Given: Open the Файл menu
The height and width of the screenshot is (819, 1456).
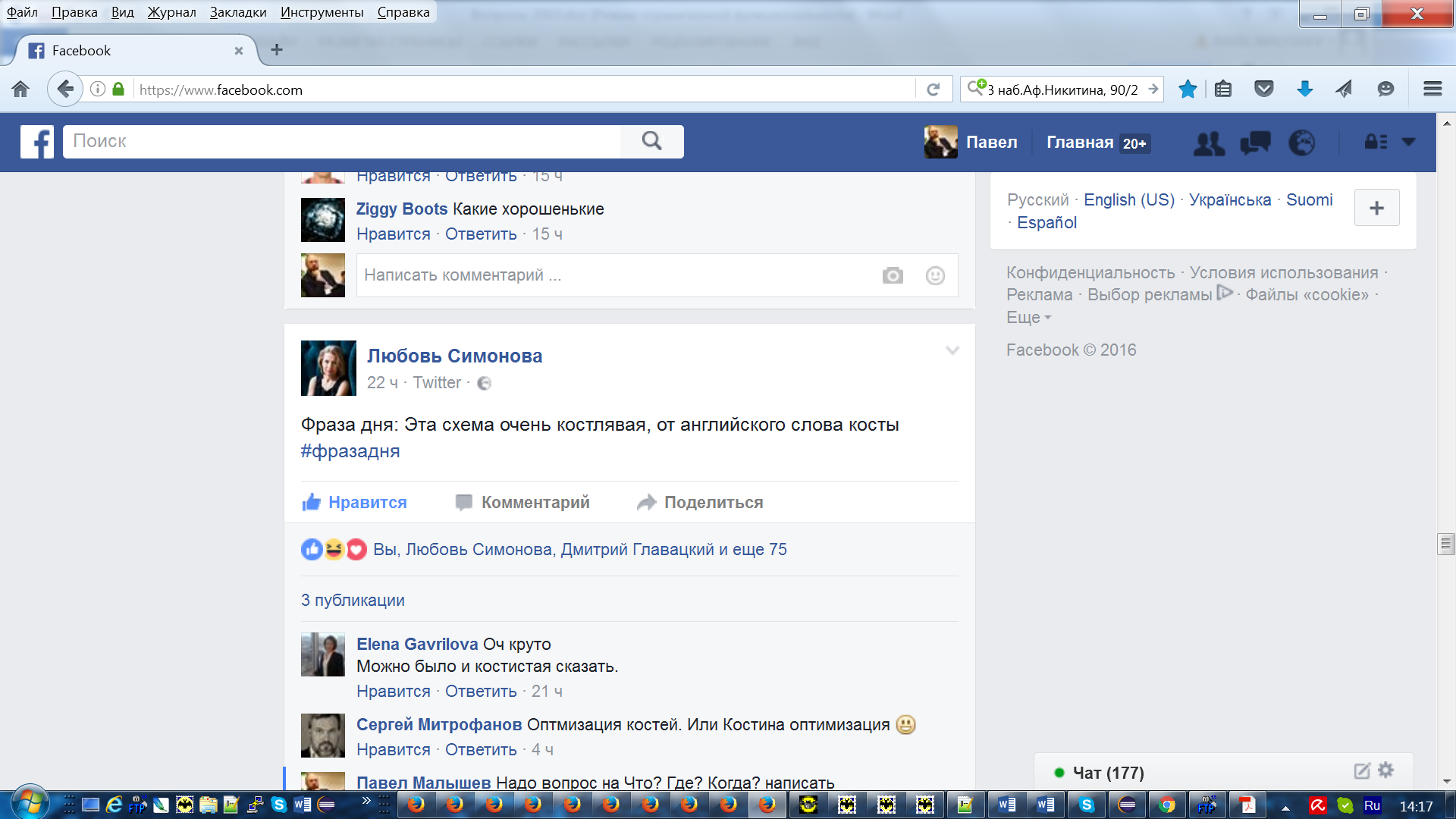Looking at the screenshot, I should (x=22, y=12).
